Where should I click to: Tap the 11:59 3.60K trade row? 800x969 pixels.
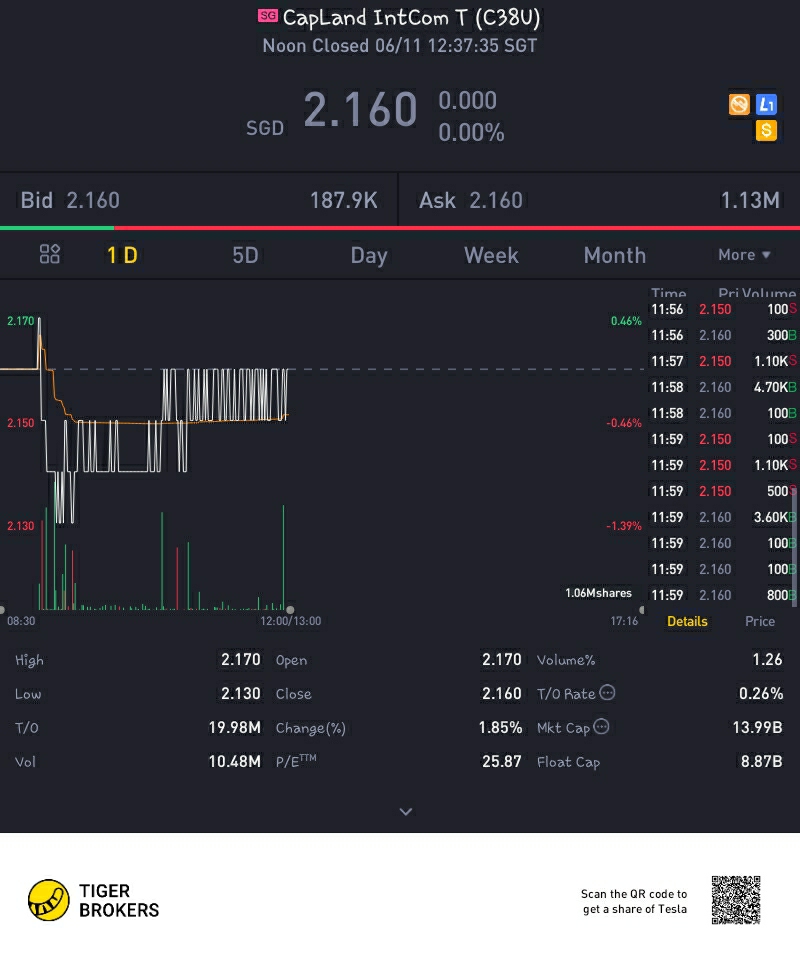point(723,517)
